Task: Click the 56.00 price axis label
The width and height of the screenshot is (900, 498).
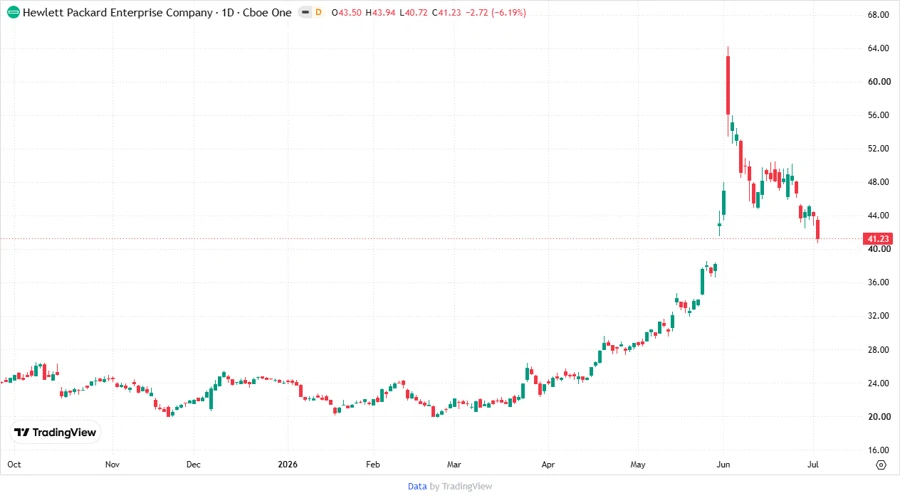Action: pos(879,115)
